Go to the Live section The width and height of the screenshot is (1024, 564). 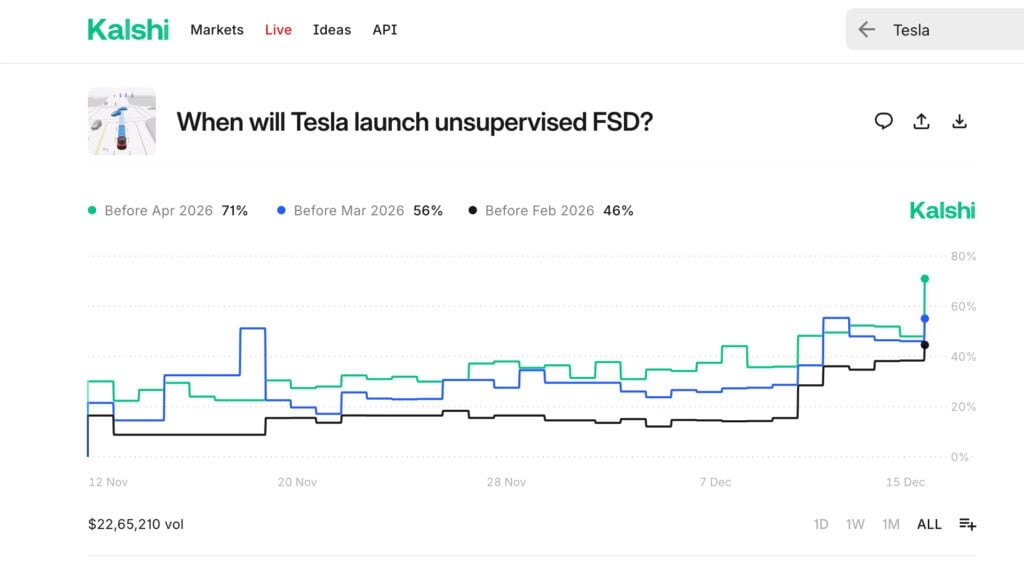pos(278,30)
